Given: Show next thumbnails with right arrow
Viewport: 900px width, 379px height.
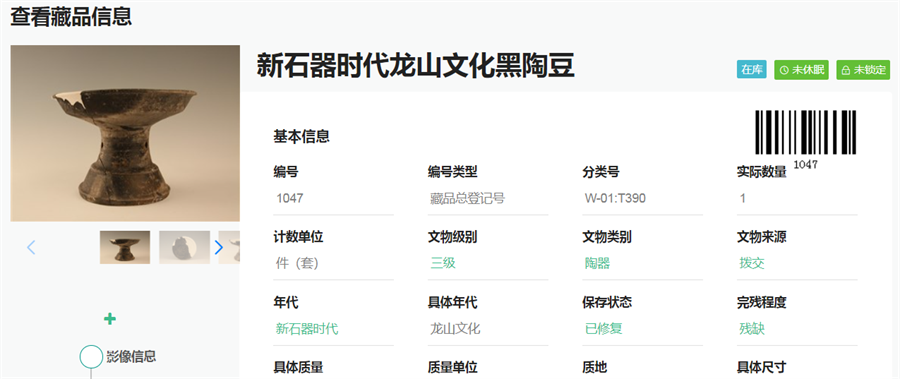Looking at the screenshot, I should point(218,247).
